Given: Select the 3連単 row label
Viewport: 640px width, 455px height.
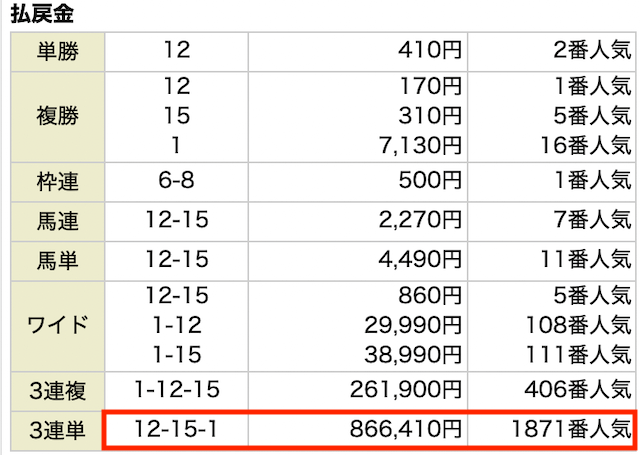Looking at the screenshot, I should coord(58,431).
